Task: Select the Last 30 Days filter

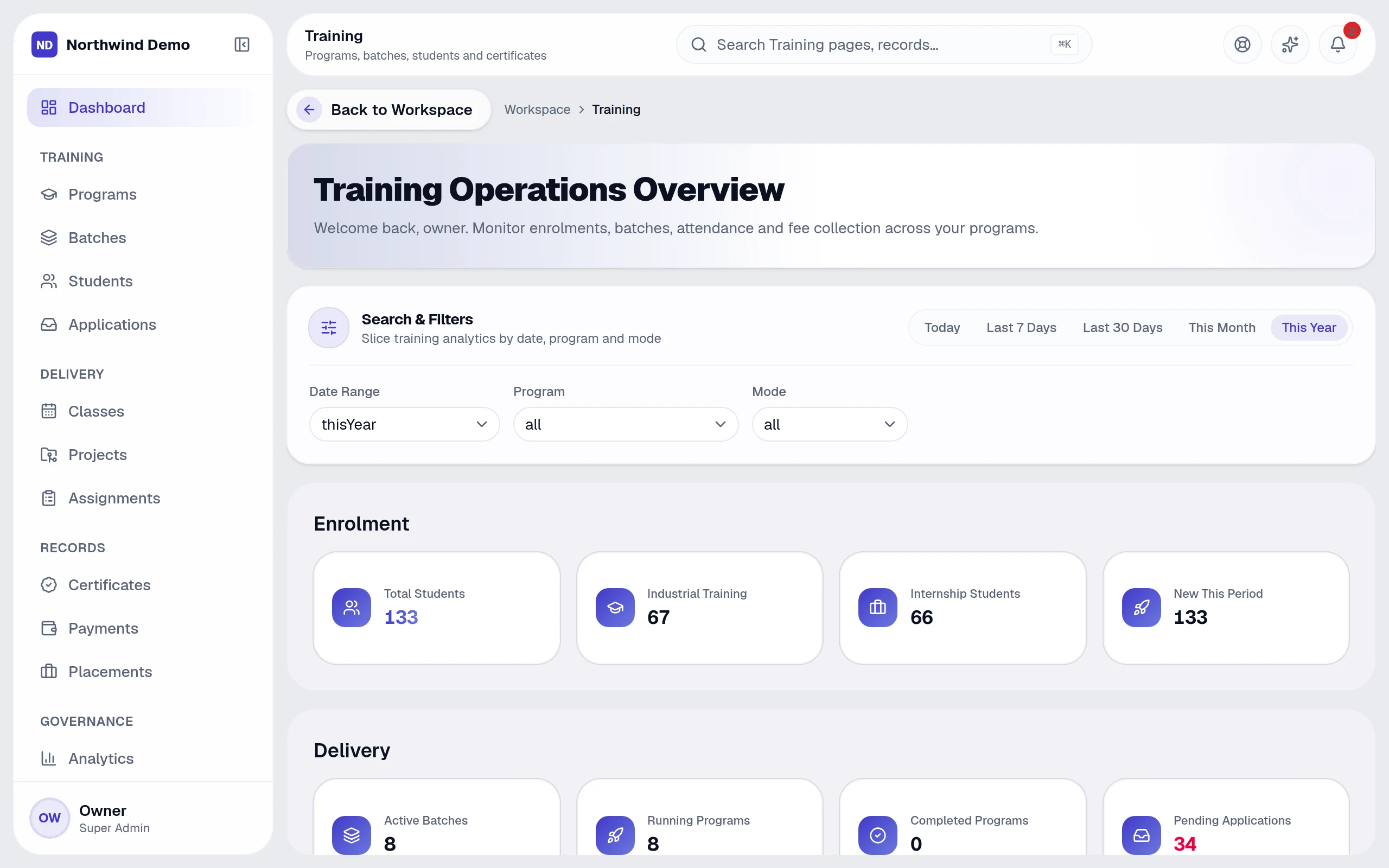Action: pos(1122,327)
